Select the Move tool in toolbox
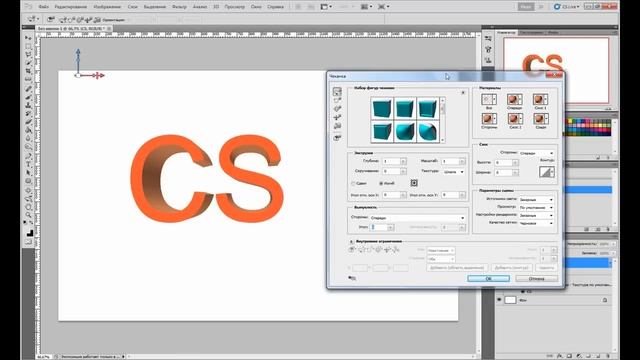This screenshot has width=640, height=360. 29,38
